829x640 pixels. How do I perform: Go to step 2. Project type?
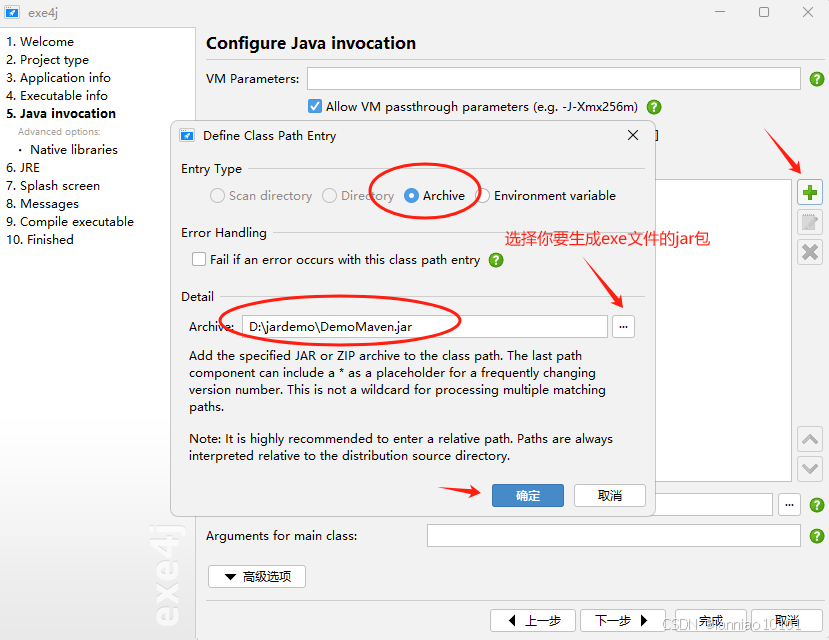click(48, 60)
